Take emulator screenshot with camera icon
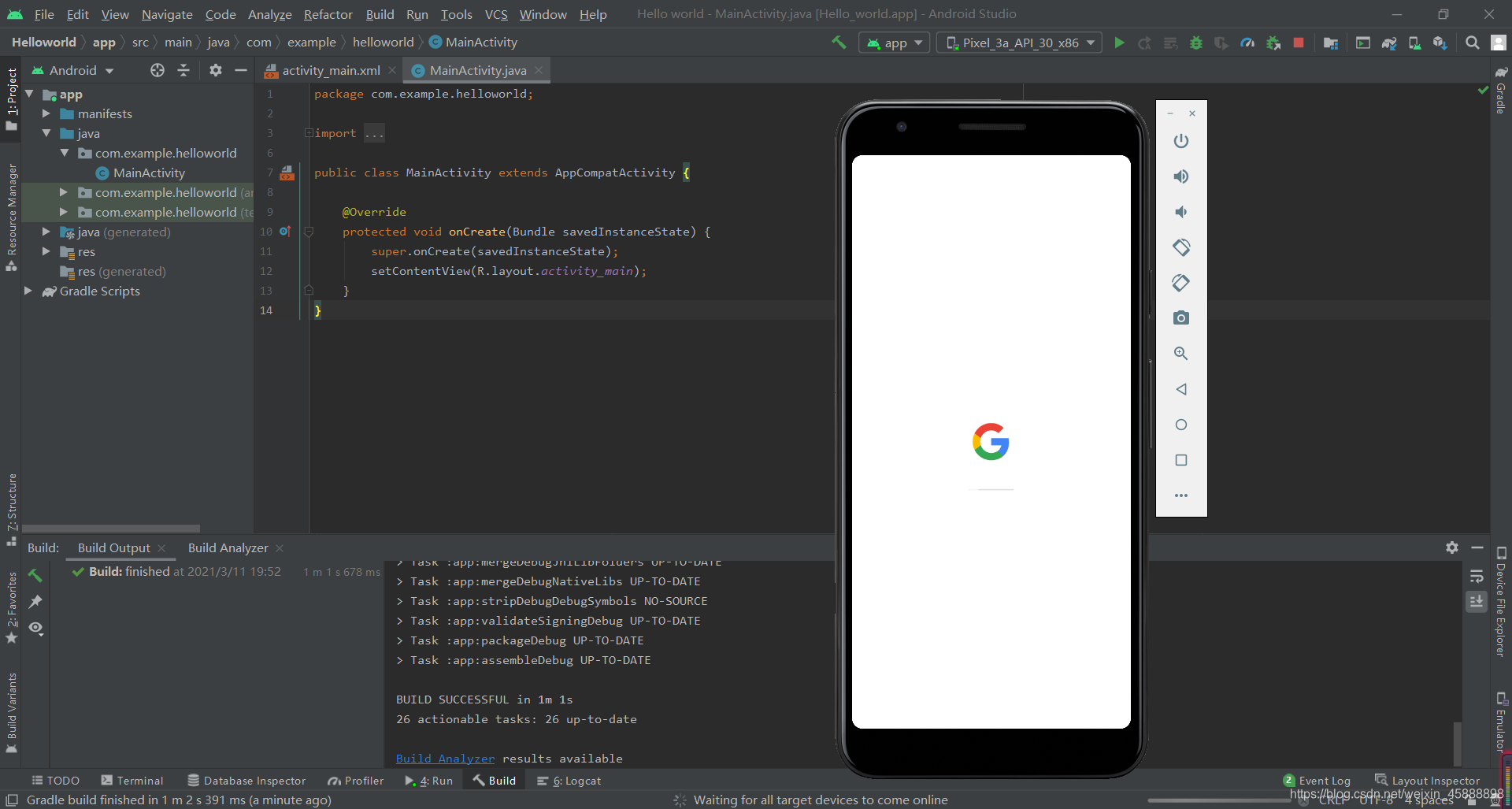The width and height of the screenshot is (1512, 809). click(1181, 318)
